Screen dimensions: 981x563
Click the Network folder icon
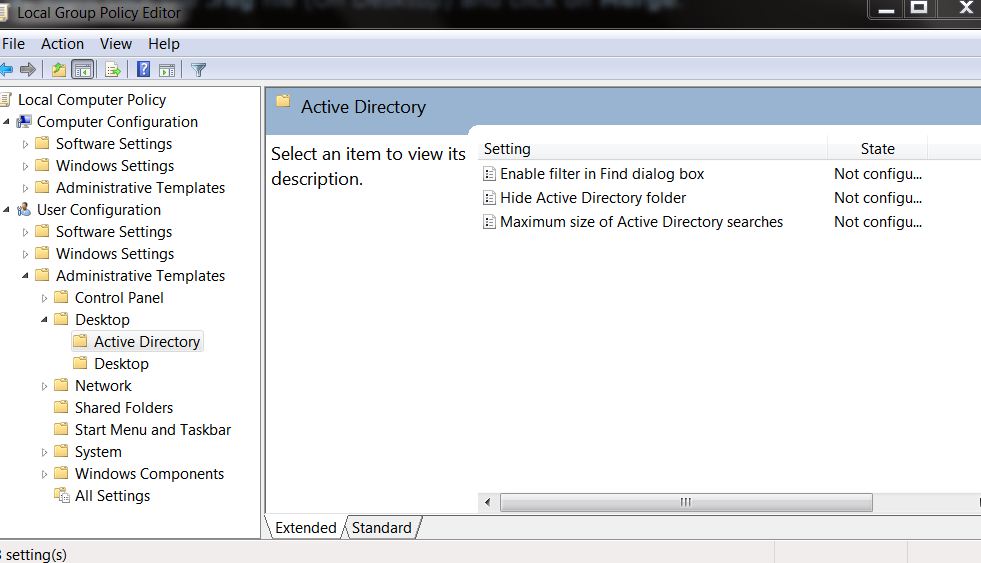(61, 385)
